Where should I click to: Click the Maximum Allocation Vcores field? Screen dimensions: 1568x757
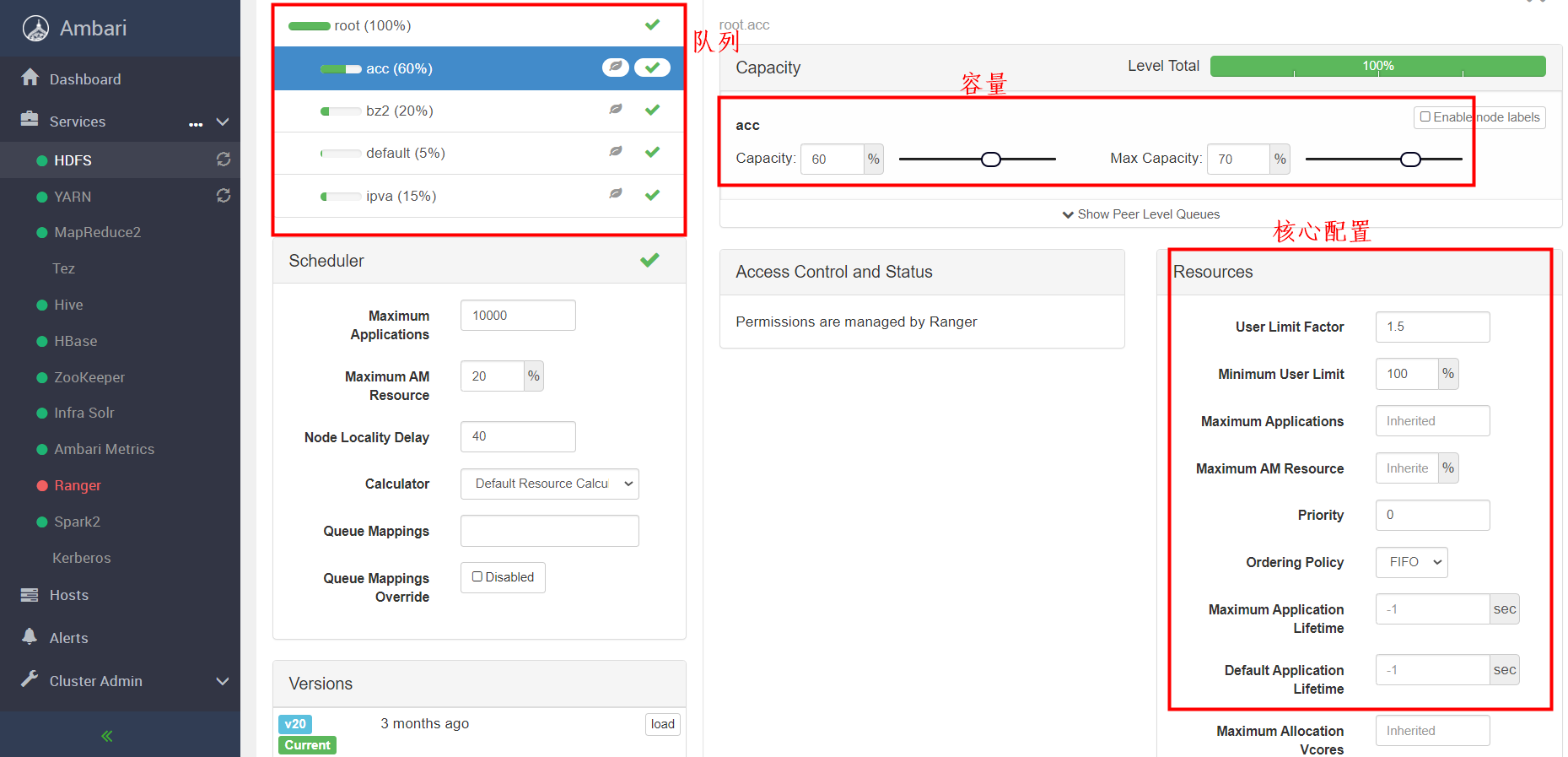(1432, 731)
